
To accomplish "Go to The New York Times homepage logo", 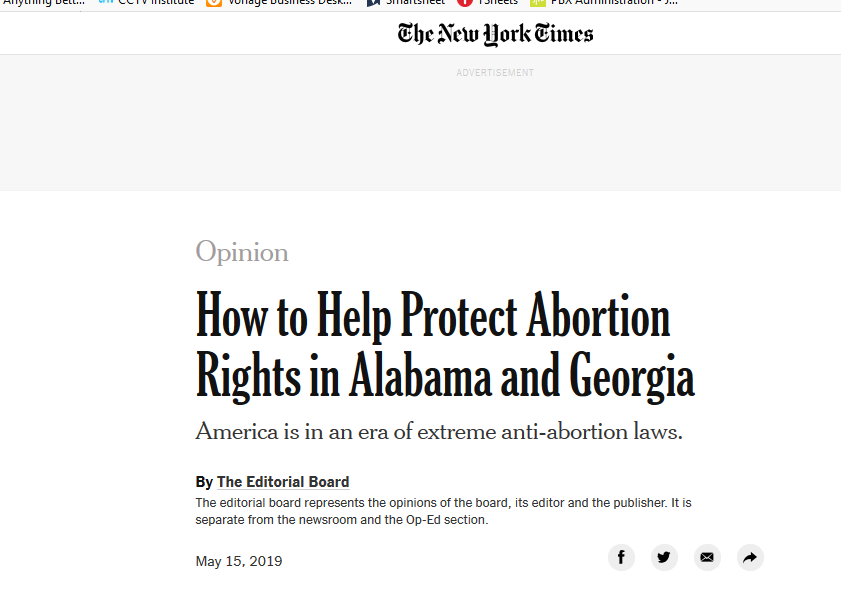I will pos(495,34).
